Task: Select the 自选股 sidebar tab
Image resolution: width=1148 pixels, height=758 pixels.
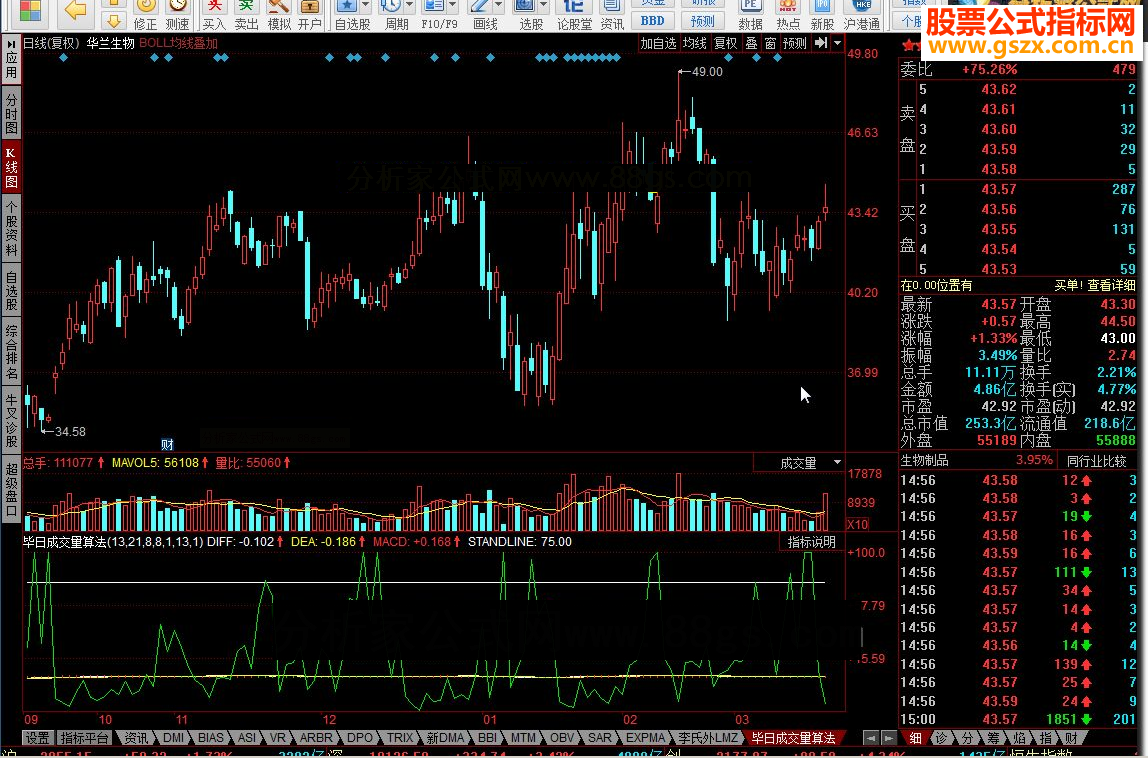Action: [11, 291]
